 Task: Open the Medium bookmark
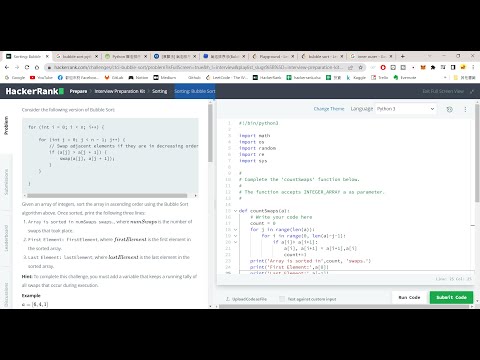pos(165,77)
